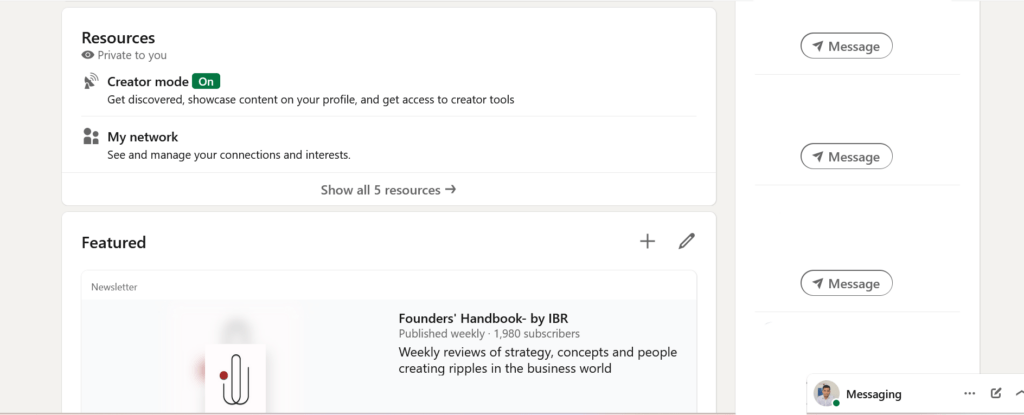Expand the Messaging panel with chevron
The image size is (1024, 415).
pyautogui.click(x=1018, y=394)
